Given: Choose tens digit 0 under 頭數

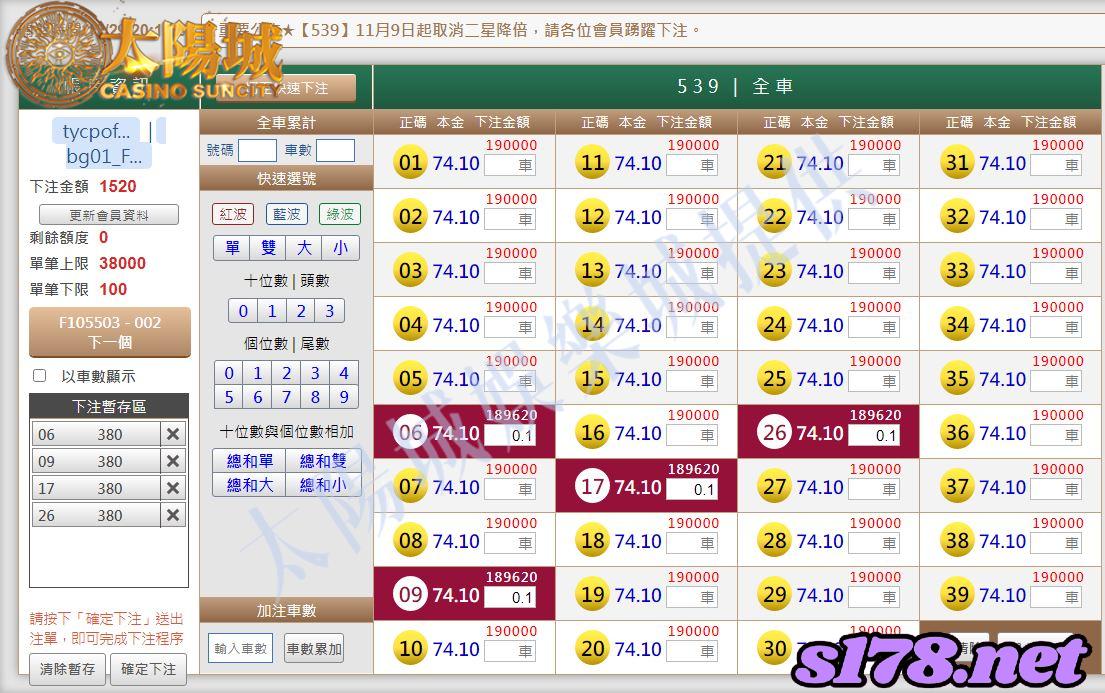Looking at the screenshot, I should click(243, 311).
